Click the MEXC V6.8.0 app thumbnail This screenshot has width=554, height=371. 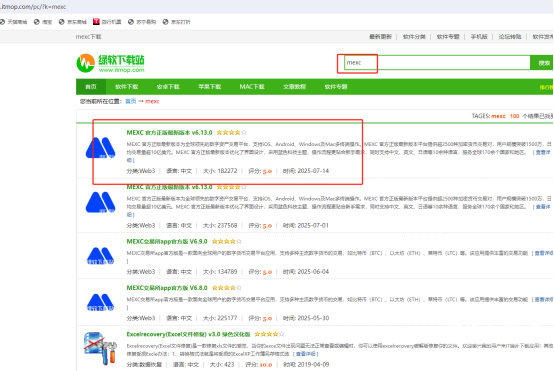point(100,302)
